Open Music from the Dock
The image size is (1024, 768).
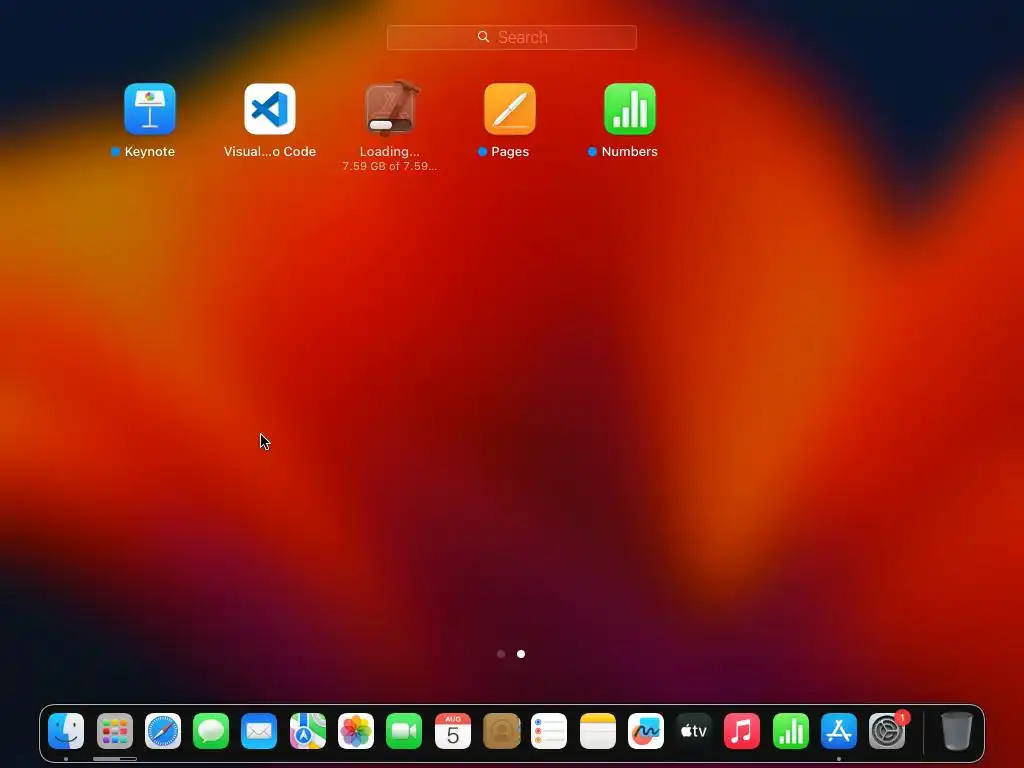tap(742, 731)
